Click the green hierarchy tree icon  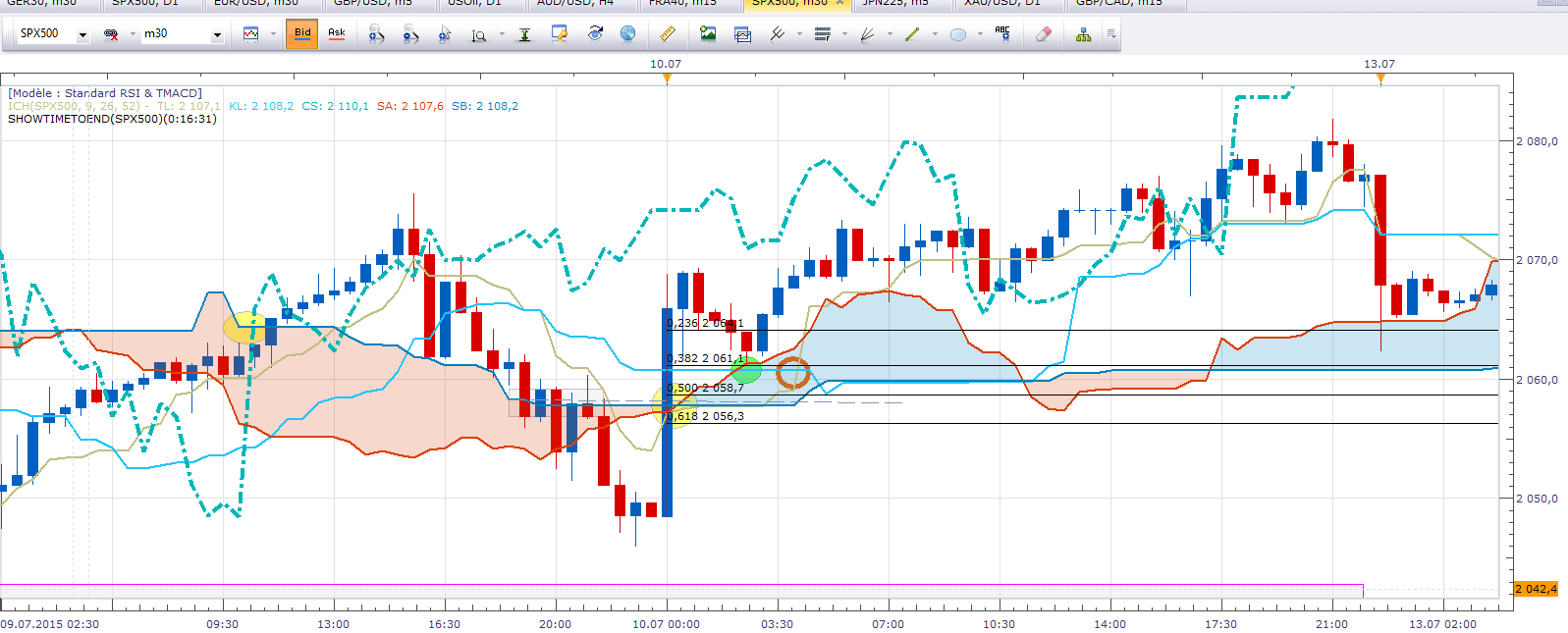[x=1083, y=34]
